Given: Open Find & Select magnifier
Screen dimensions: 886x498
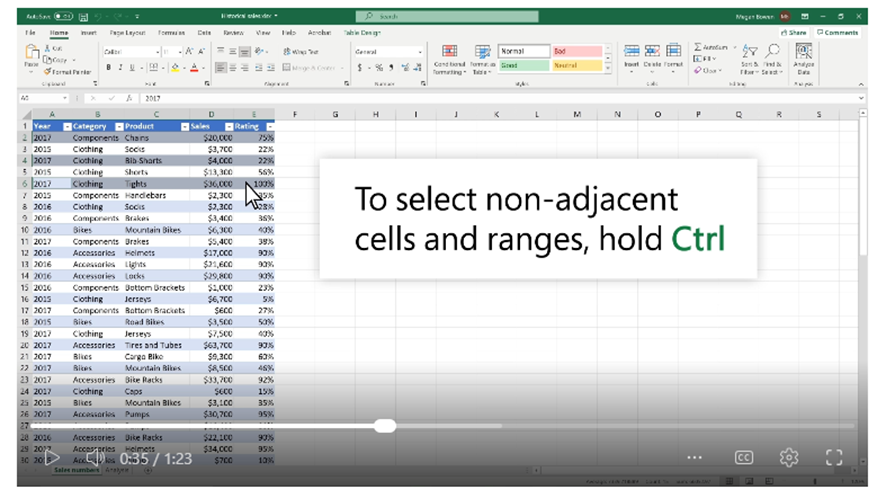Looking at the screenshot, I should (x=771, y=59).
